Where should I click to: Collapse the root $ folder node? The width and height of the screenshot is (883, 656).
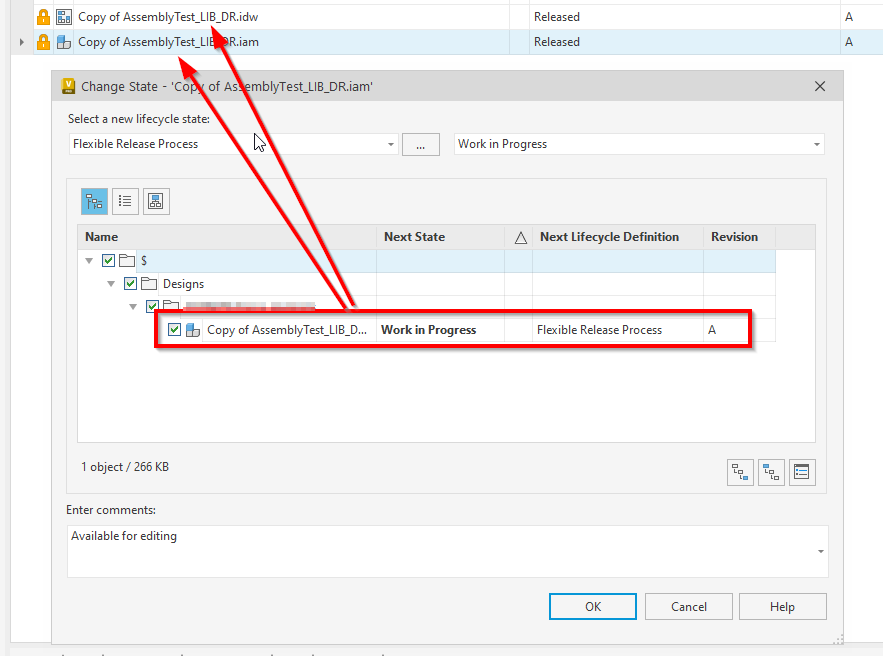[88, 259]
